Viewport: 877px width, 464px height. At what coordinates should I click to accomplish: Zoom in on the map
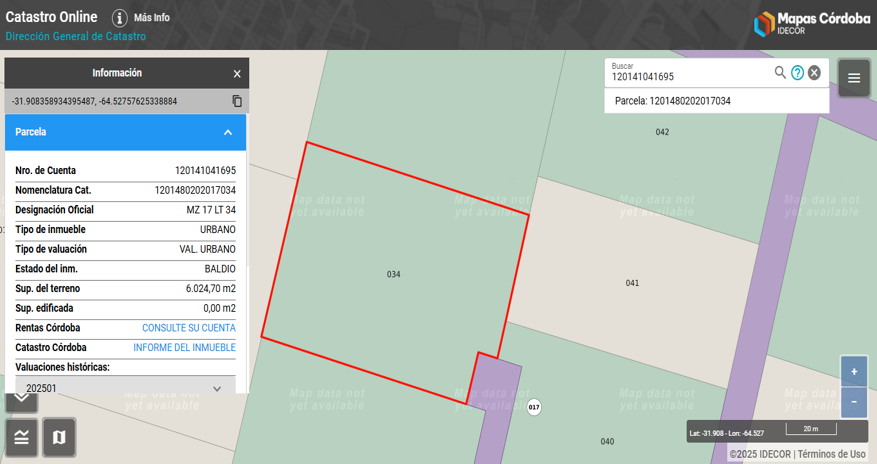(853, 371)
